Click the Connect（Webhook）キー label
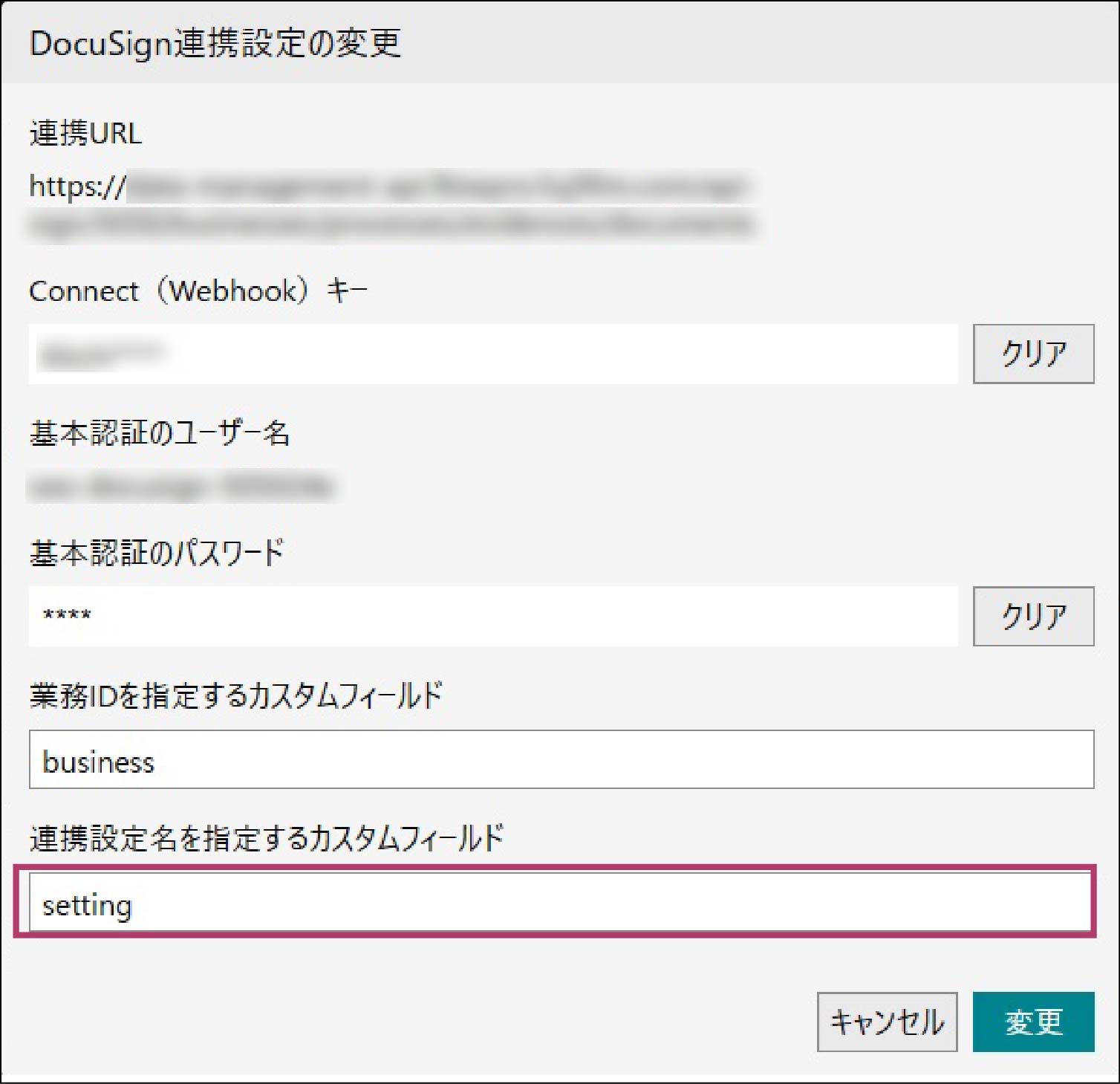 pos(198,291)
